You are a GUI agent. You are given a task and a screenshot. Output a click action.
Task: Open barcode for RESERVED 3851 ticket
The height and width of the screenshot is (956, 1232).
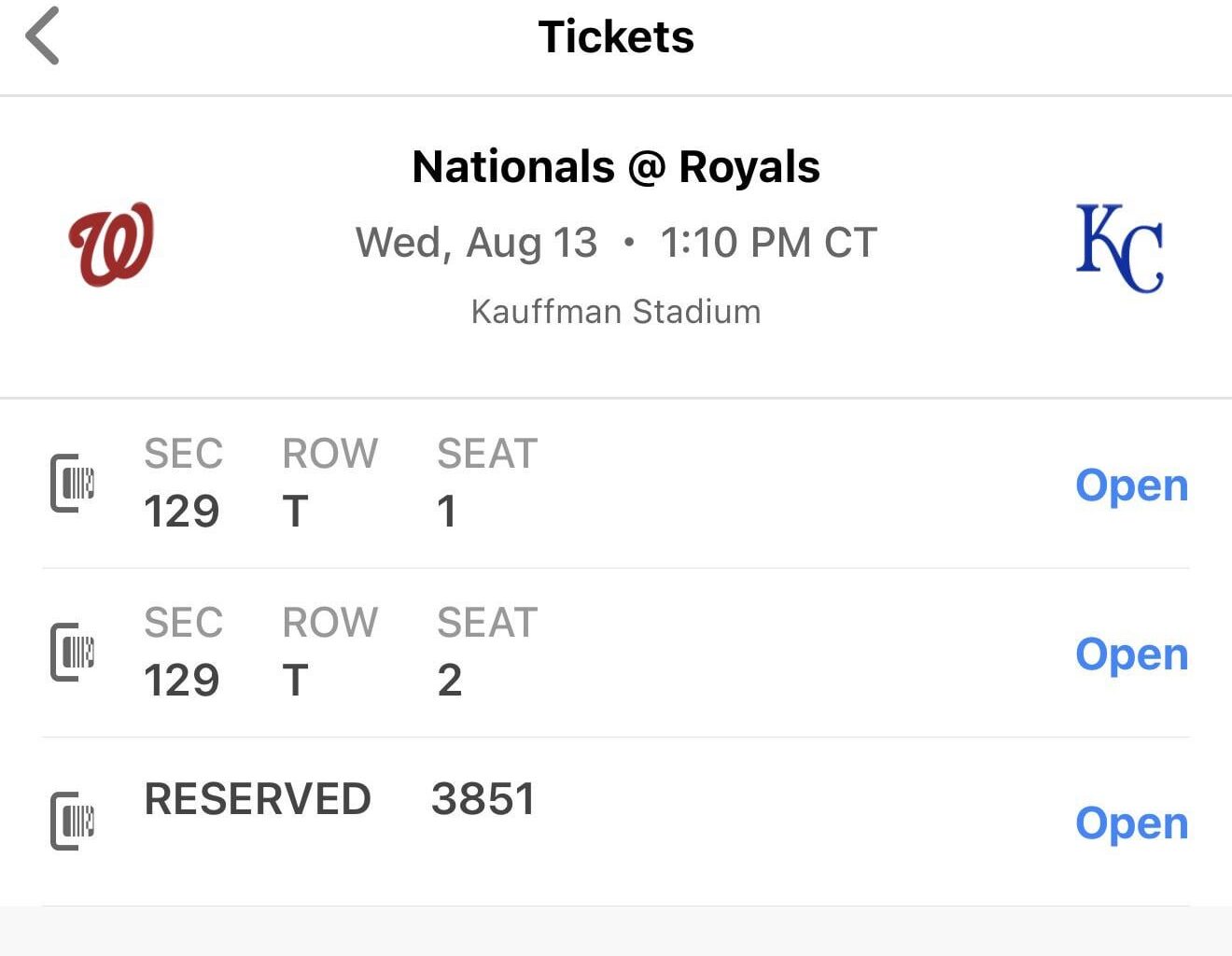1131,822
